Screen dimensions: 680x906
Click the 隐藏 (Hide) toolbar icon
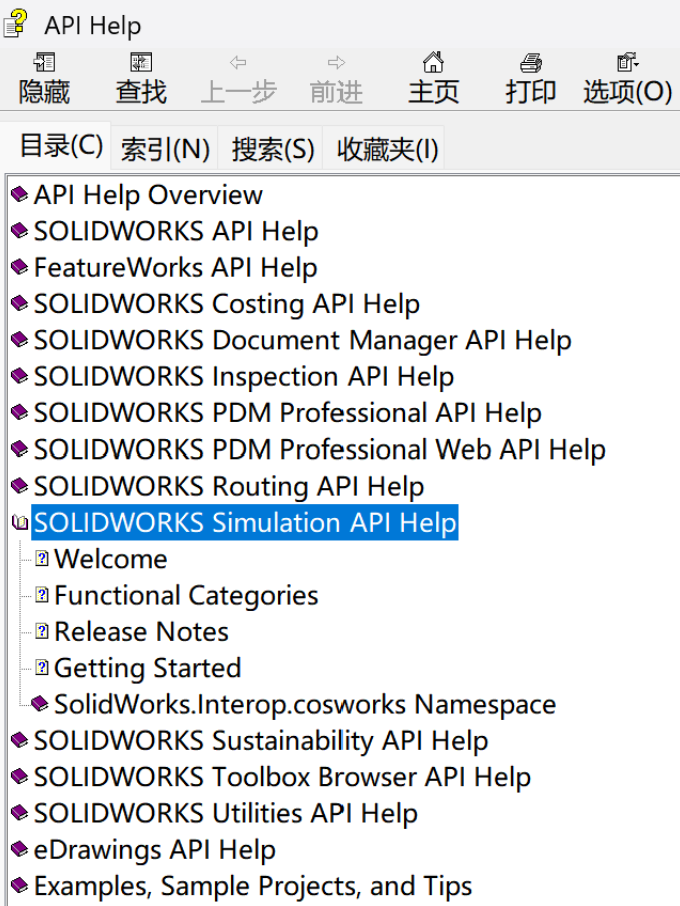[44, 64]
